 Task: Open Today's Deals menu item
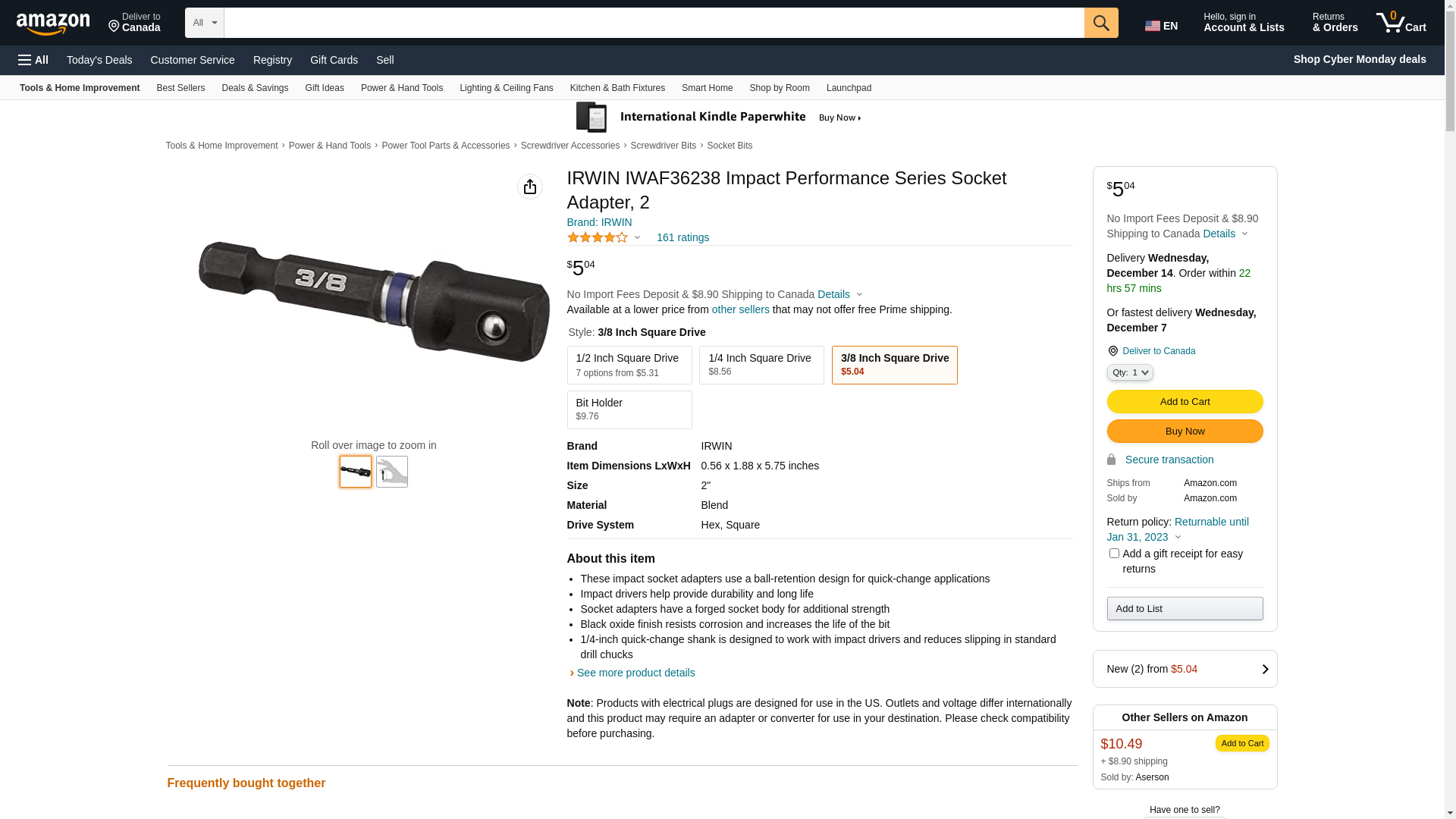[x=99, y=60]
